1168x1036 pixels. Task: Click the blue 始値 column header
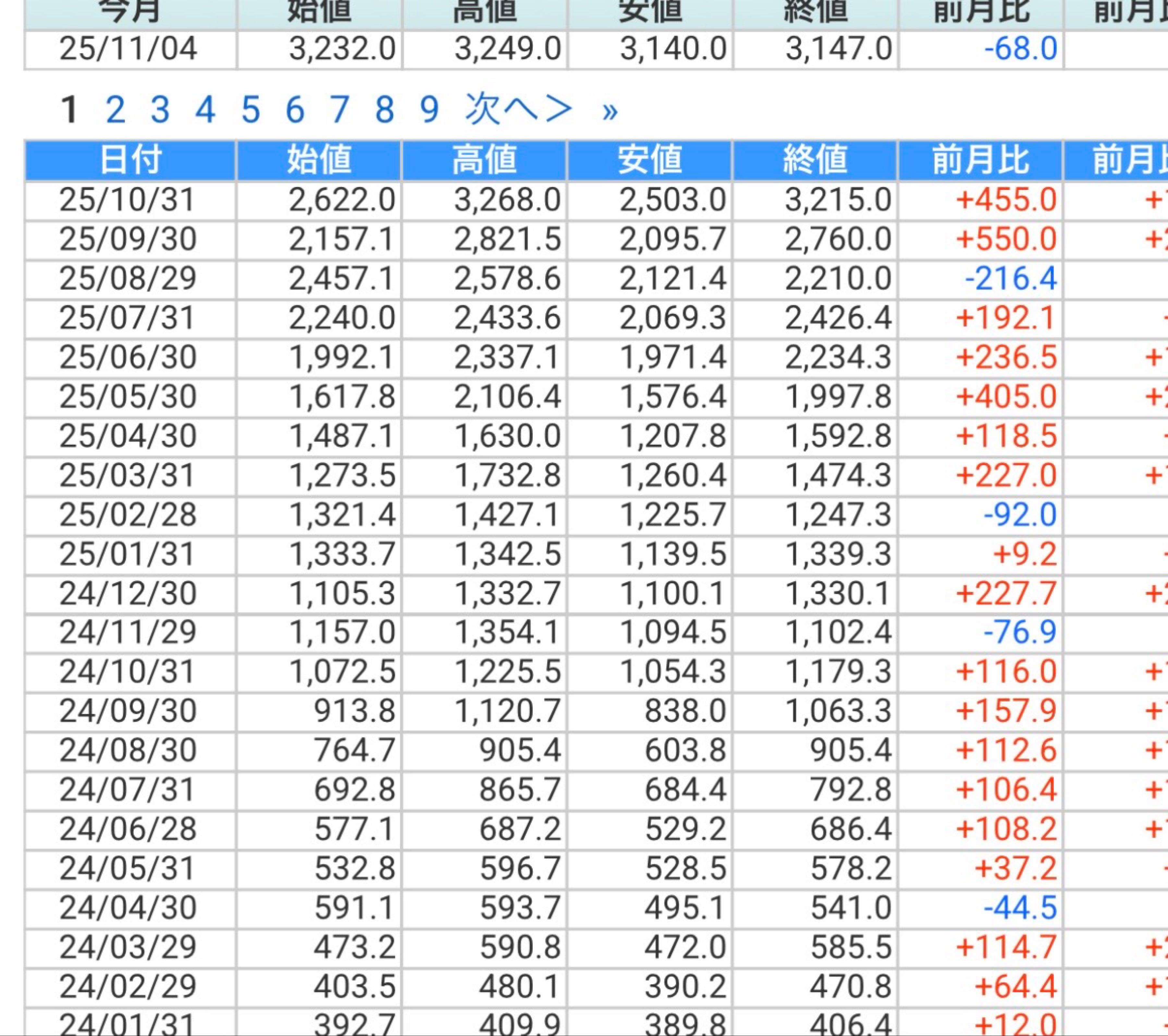[x=319, y=160]
